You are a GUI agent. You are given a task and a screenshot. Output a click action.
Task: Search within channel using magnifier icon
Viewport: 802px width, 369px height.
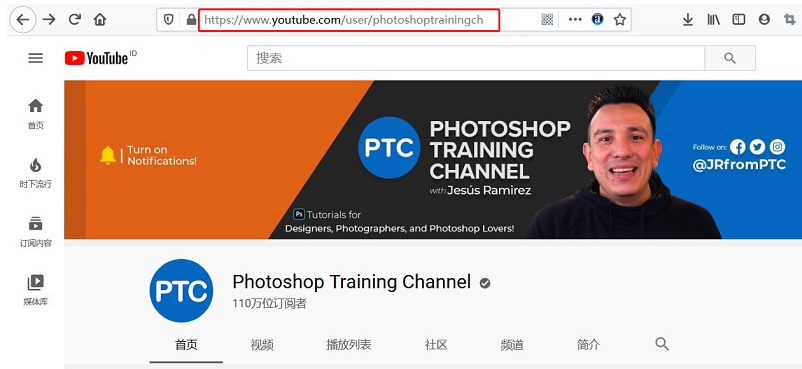[x=662, y=344]
